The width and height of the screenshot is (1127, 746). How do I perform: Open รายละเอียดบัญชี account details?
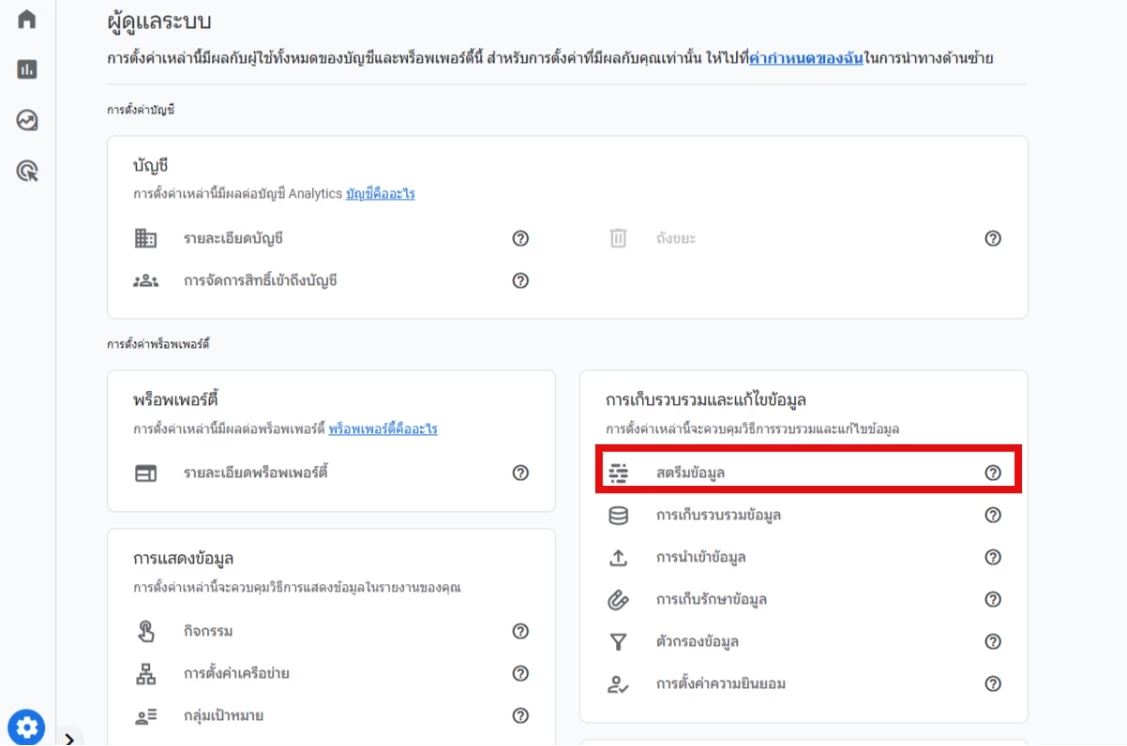(x=239, y=238)
